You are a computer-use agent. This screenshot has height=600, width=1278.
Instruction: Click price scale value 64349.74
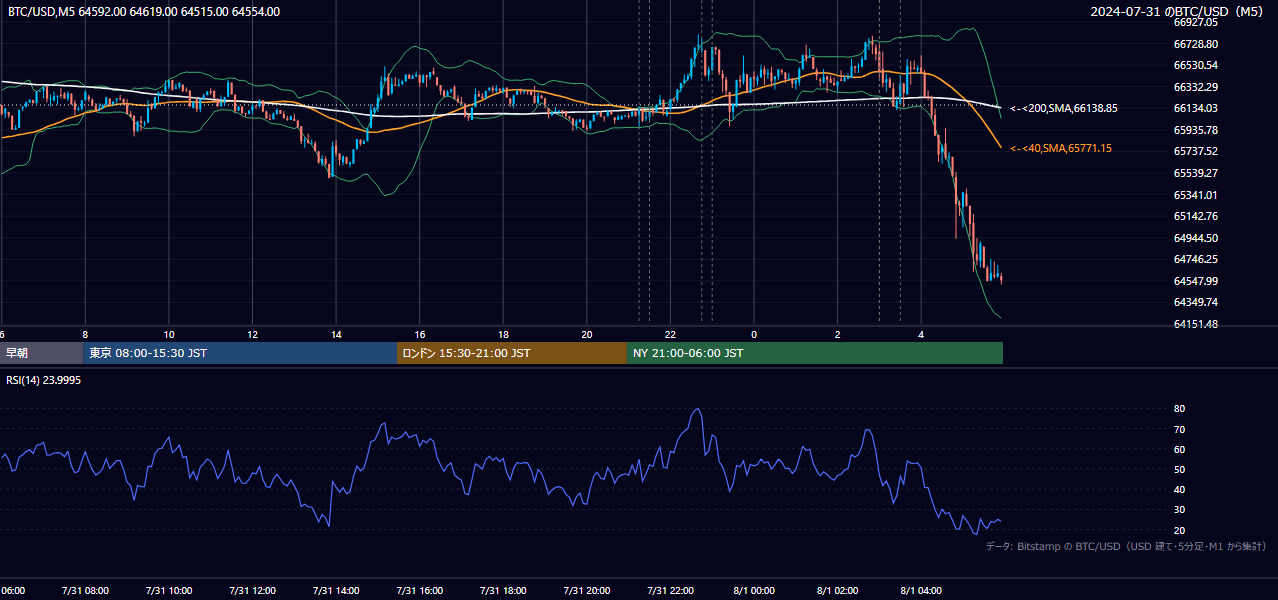pos(1195,302)
